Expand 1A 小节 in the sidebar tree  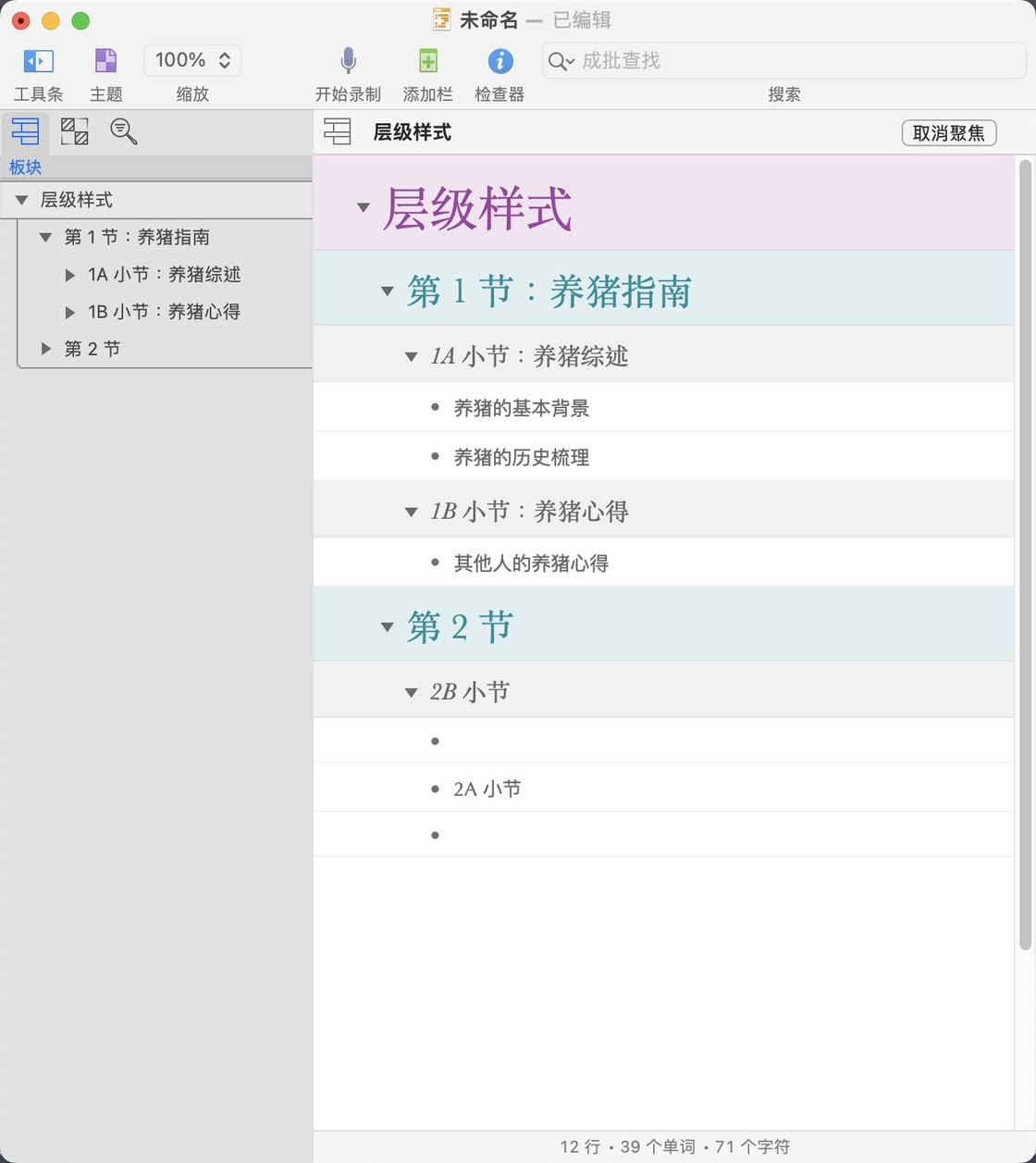click(x=70, y=275)
